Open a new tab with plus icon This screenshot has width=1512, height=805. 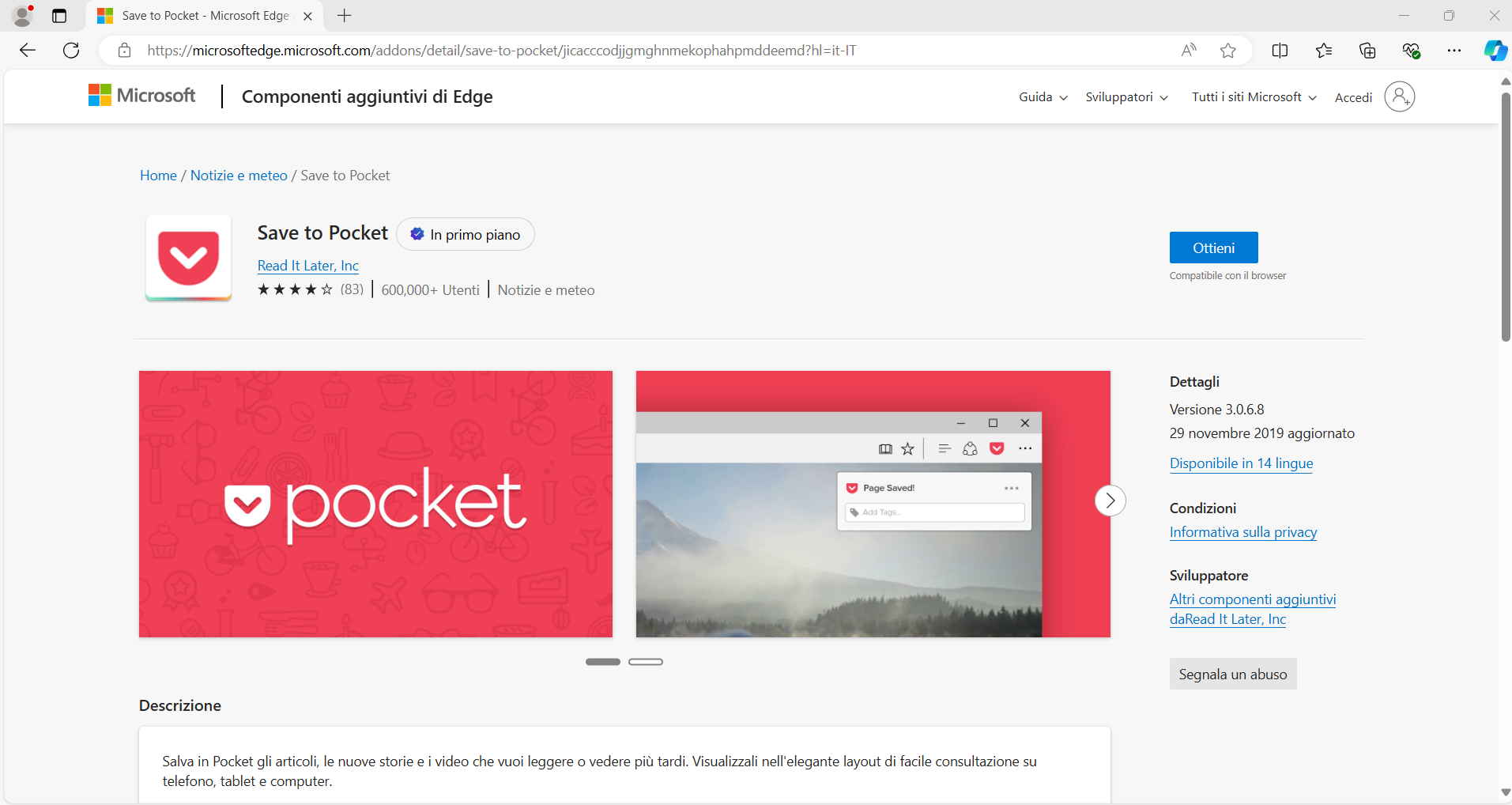345,16
